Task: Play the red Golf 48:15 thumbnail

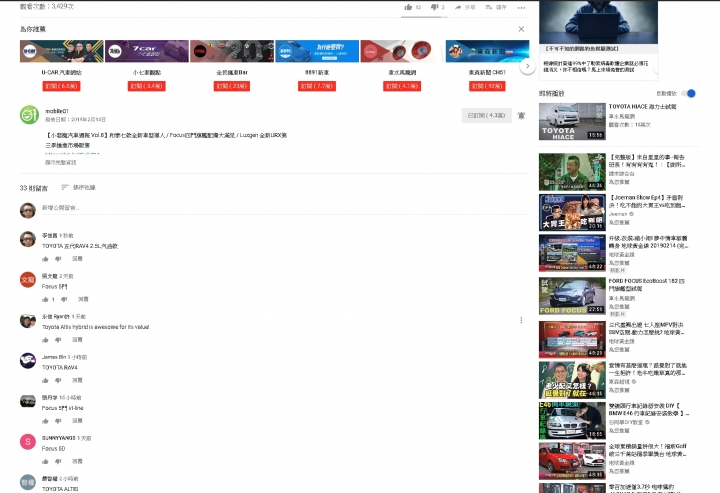Action: (572, 461)
